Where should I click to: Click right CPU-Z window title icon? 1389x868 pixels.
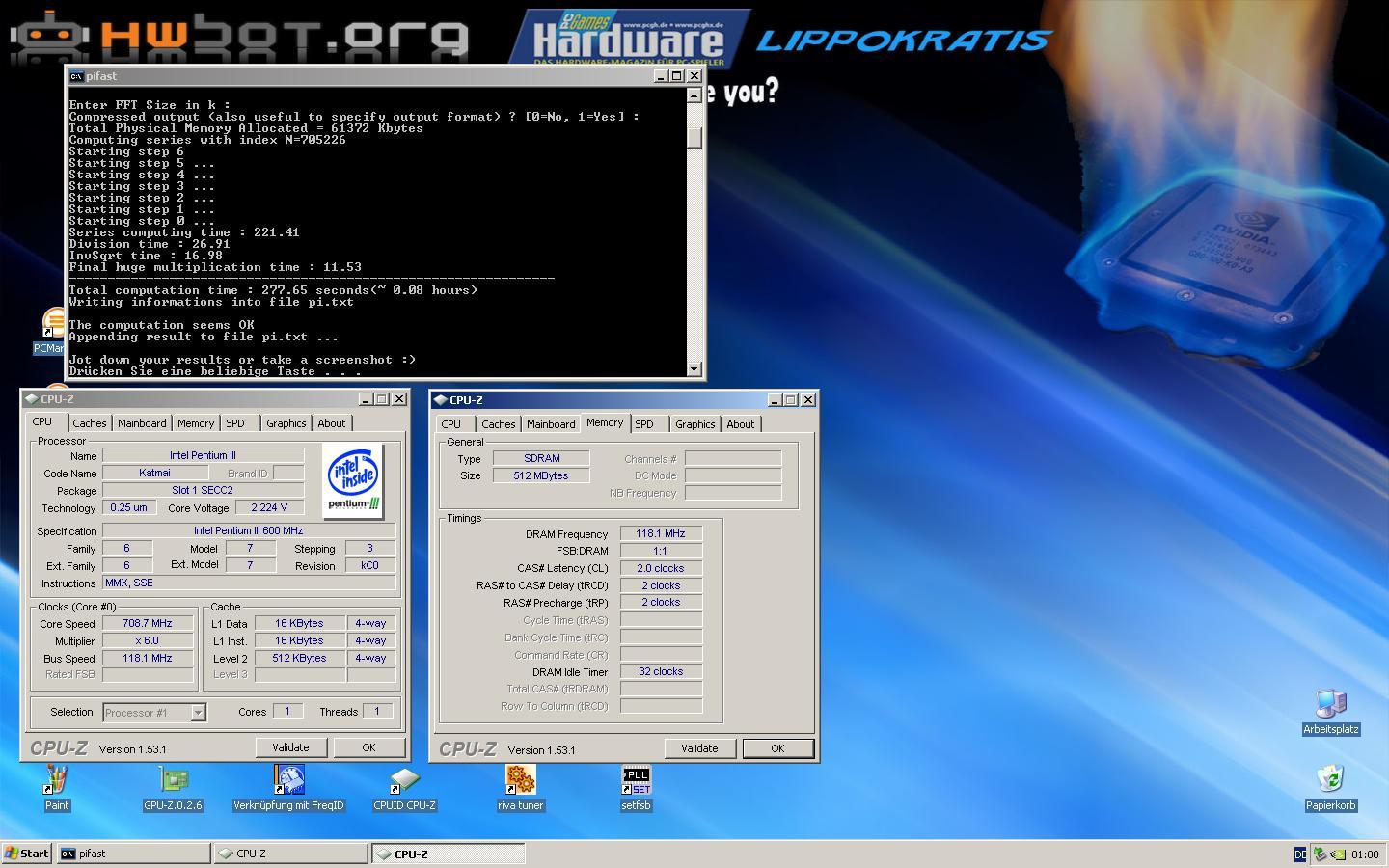click(441, 400)
